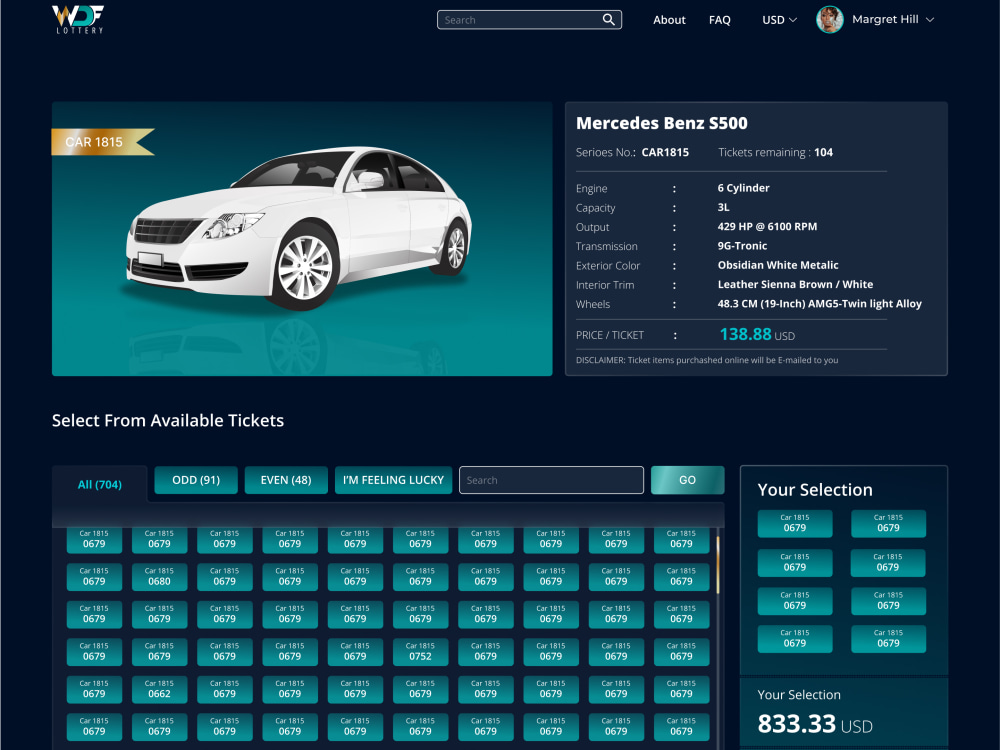This screenshot has height=750, width=1000.
Task: Select ticket number 0752
Action: (420, 652)
